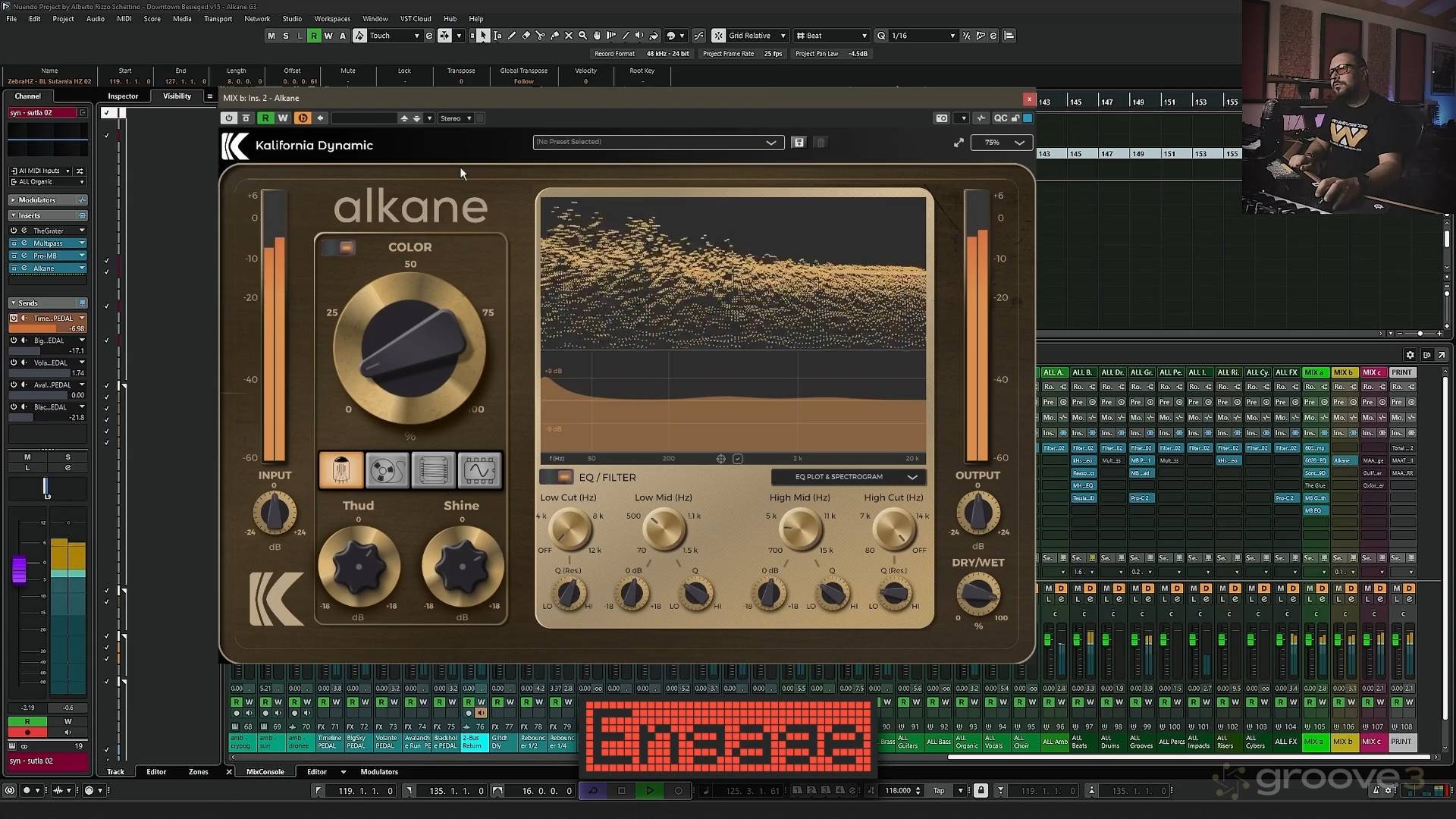Select the Object Selection arrow tool

click(483, 36)
